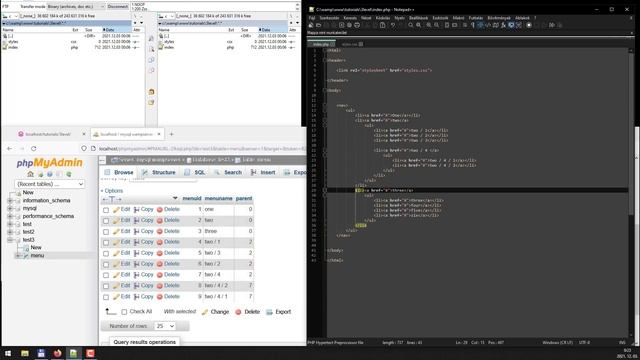The height and width of the screenshot is (360, 640).
Task: Switch to the Insert tab
Action: click(263, 173)
